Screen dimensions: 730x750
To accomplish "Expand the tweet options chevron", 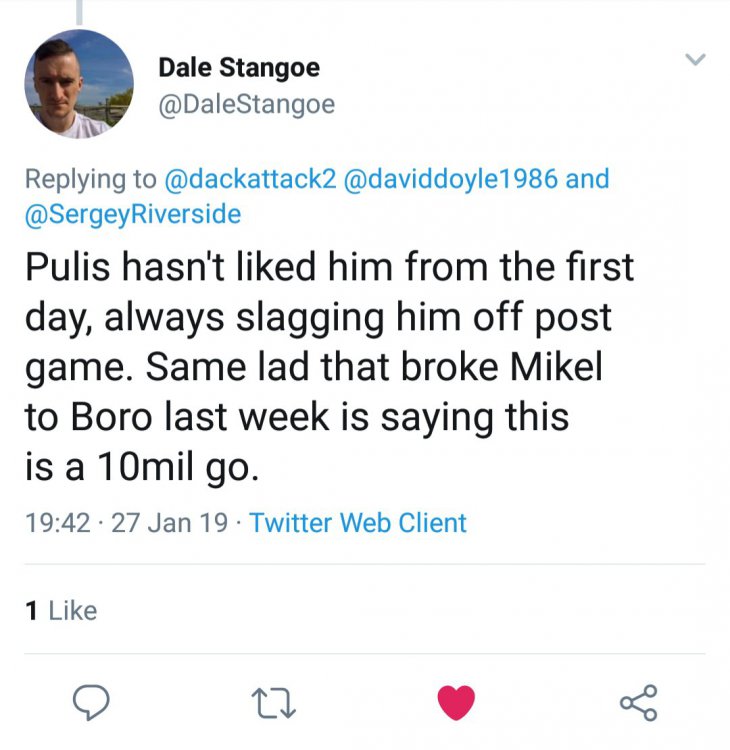I will coord(694,62).
